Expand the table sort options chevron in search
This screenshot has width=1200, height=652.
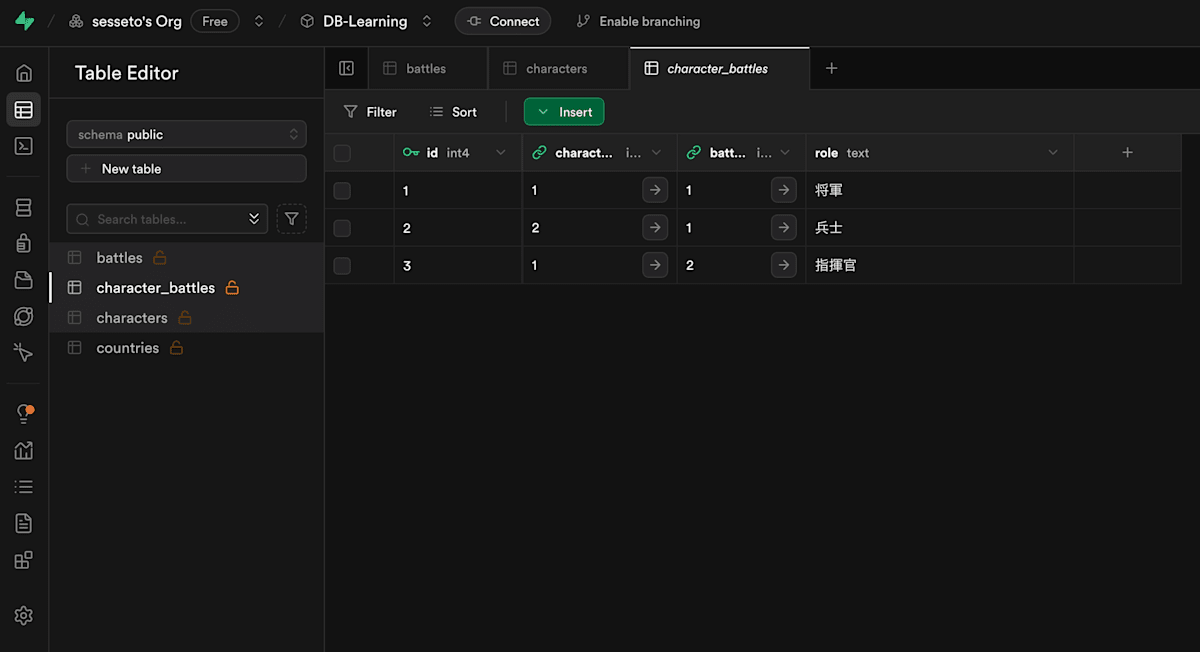254,219
